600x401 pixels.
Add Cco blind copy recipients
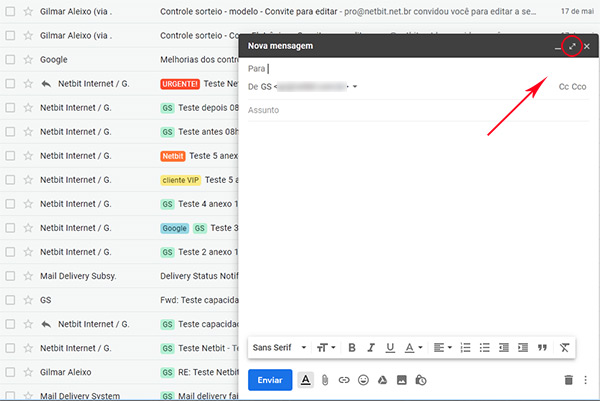[579, 87]
